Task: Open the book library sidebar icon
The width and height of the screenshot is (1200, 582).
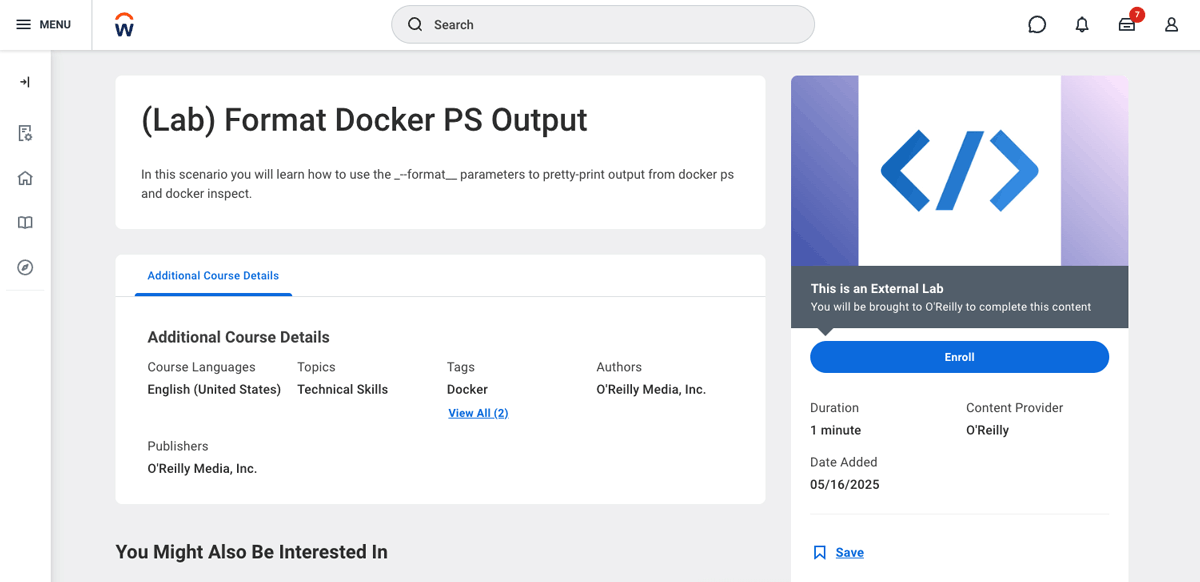Action: pyautogui.click(x=25, y=223)
